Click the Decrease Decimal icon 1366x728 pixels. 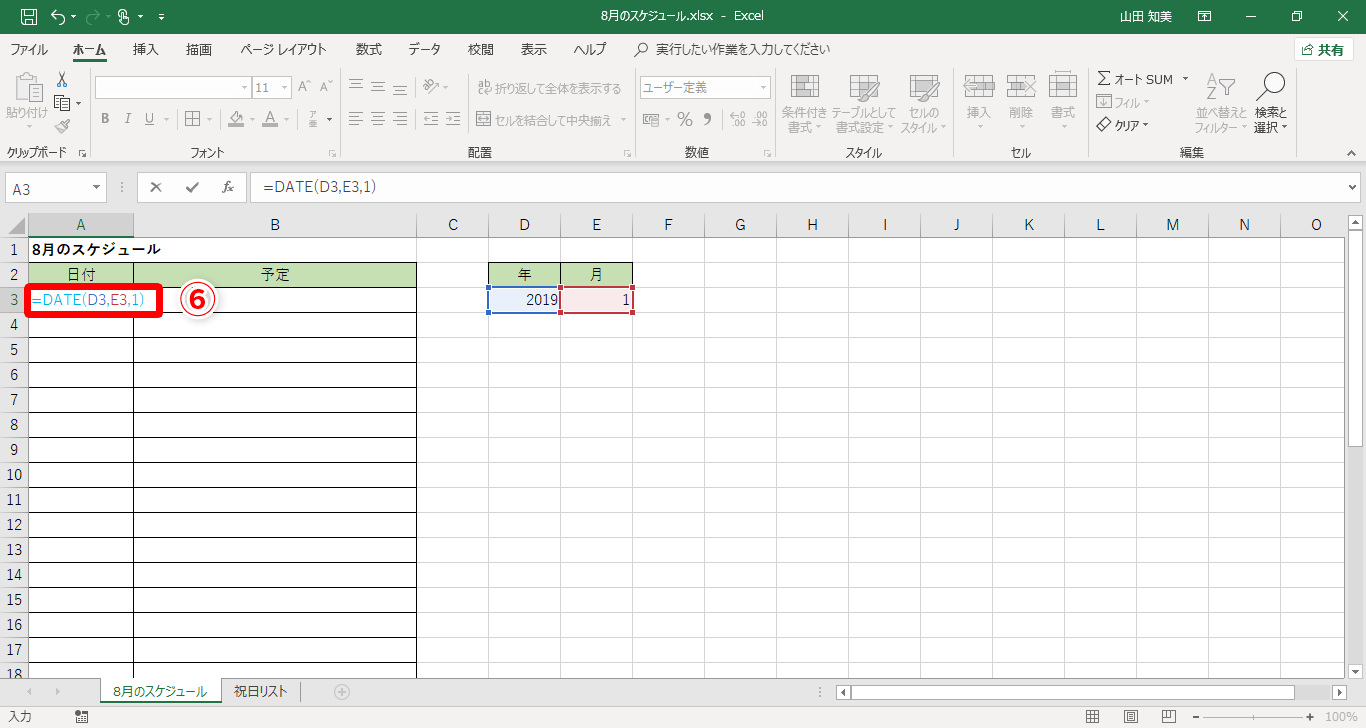[762, 119]
